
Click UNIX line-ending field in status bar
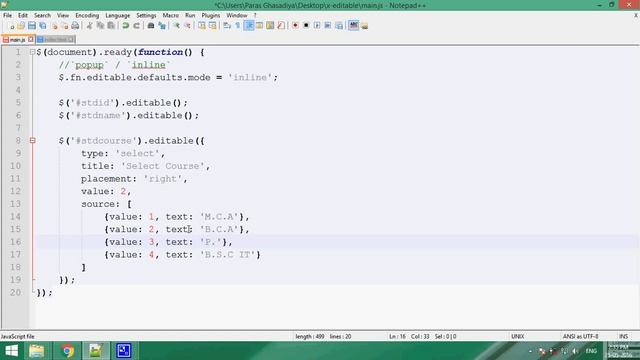click(518, 336)
